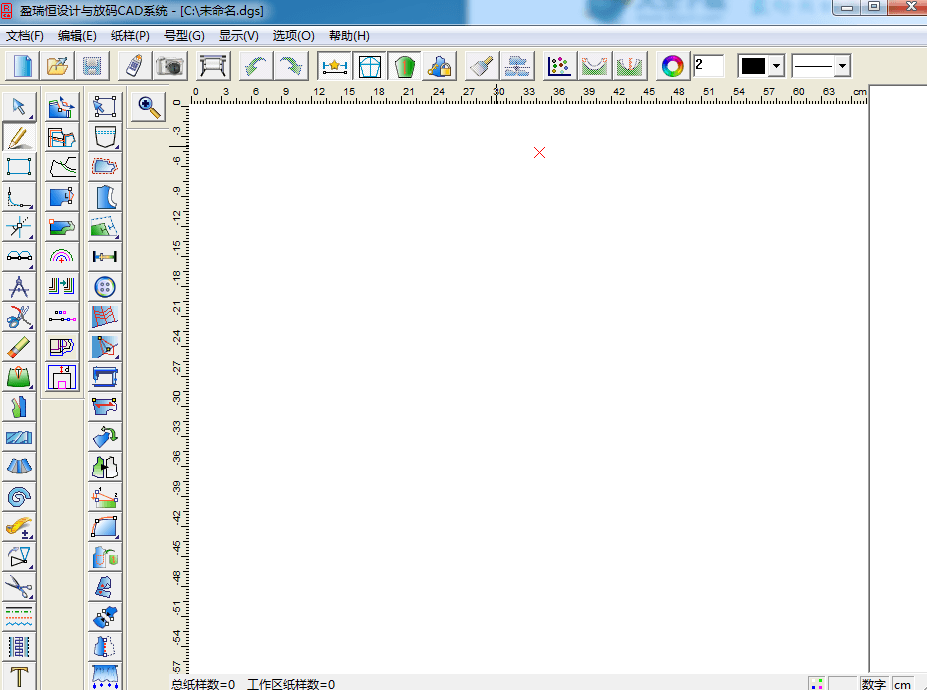Open the 纸样(P) menu
This screenshot has height=690, width=927.
pyautogui.click(x=130, y=35)
